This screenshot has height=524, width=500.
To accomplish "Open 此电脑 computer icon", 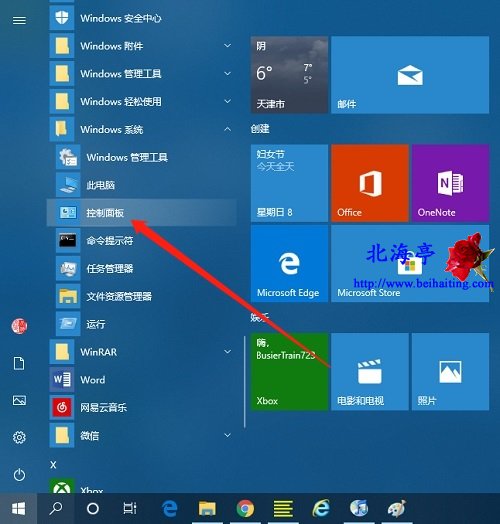I will pyautogui.click(x=68, y=185).
